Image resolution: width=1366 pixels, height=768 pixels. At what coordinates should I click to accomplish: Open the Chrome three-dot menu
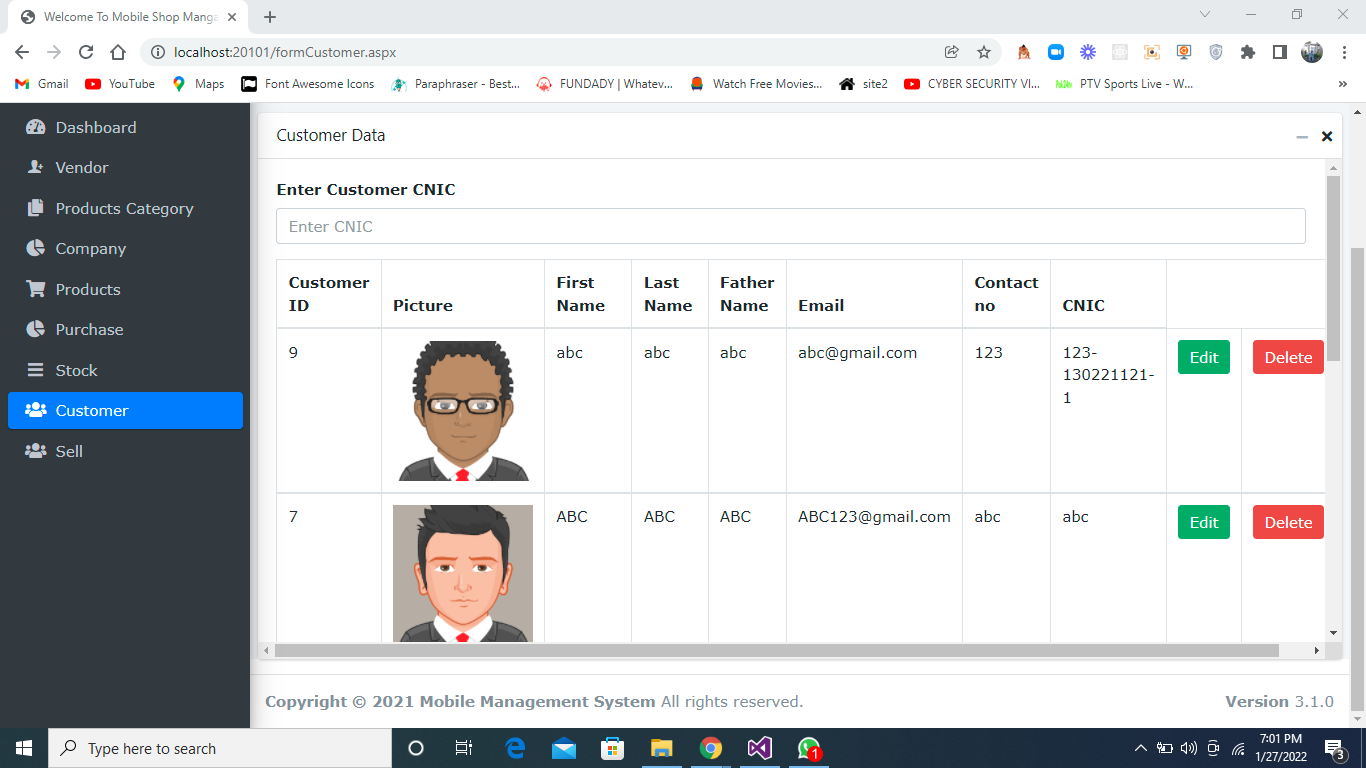point(1343,52)
